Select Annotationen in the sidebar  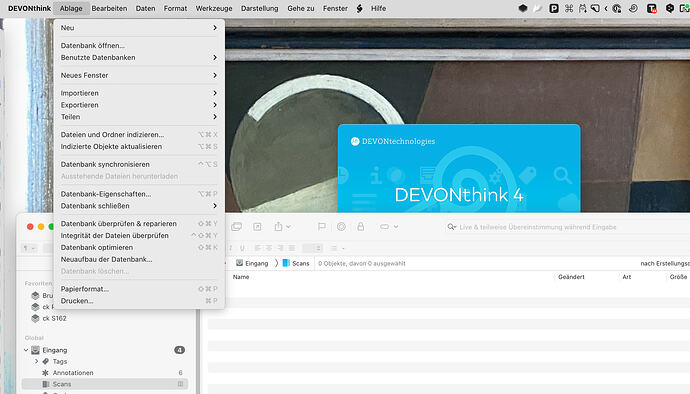pyautogui.click(x=73, y=373)
